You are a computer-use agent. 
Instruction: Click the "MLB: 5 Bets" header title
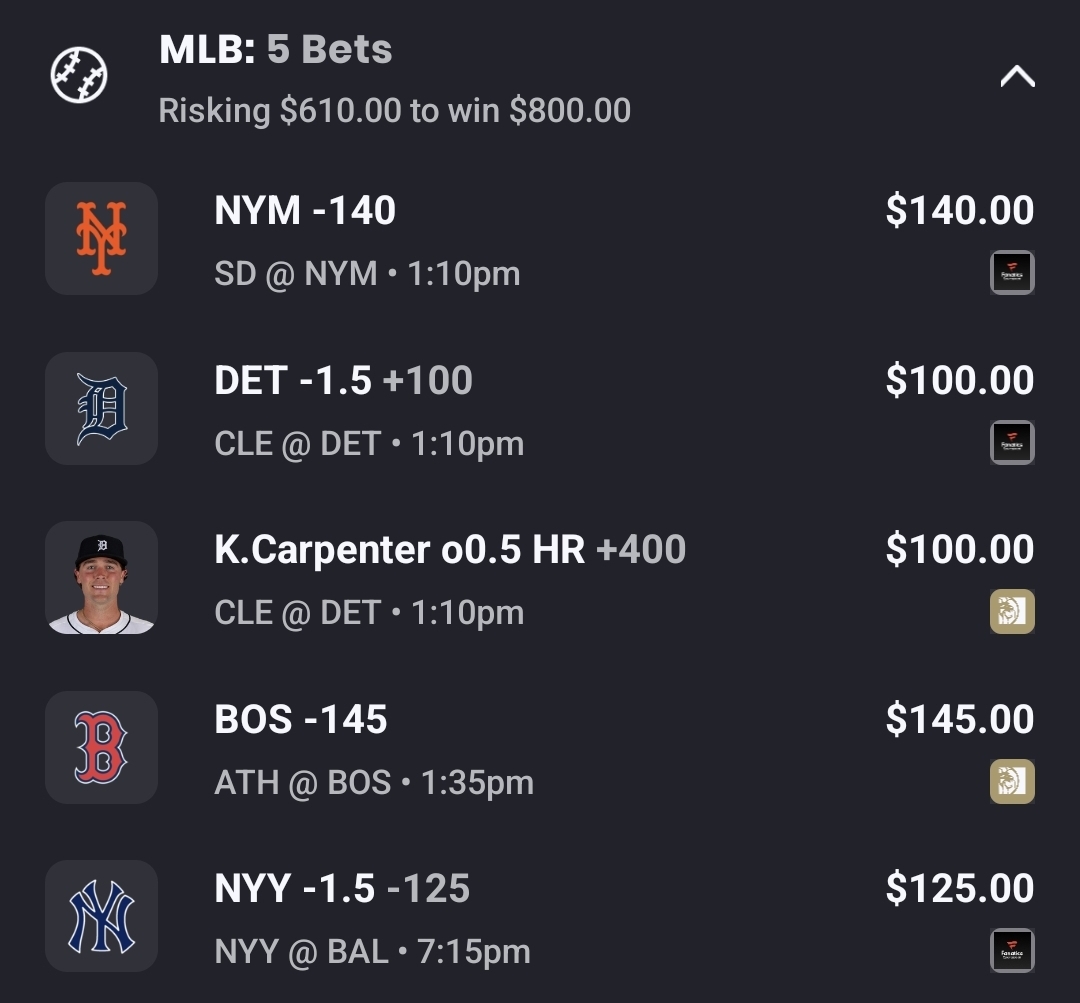275,50
